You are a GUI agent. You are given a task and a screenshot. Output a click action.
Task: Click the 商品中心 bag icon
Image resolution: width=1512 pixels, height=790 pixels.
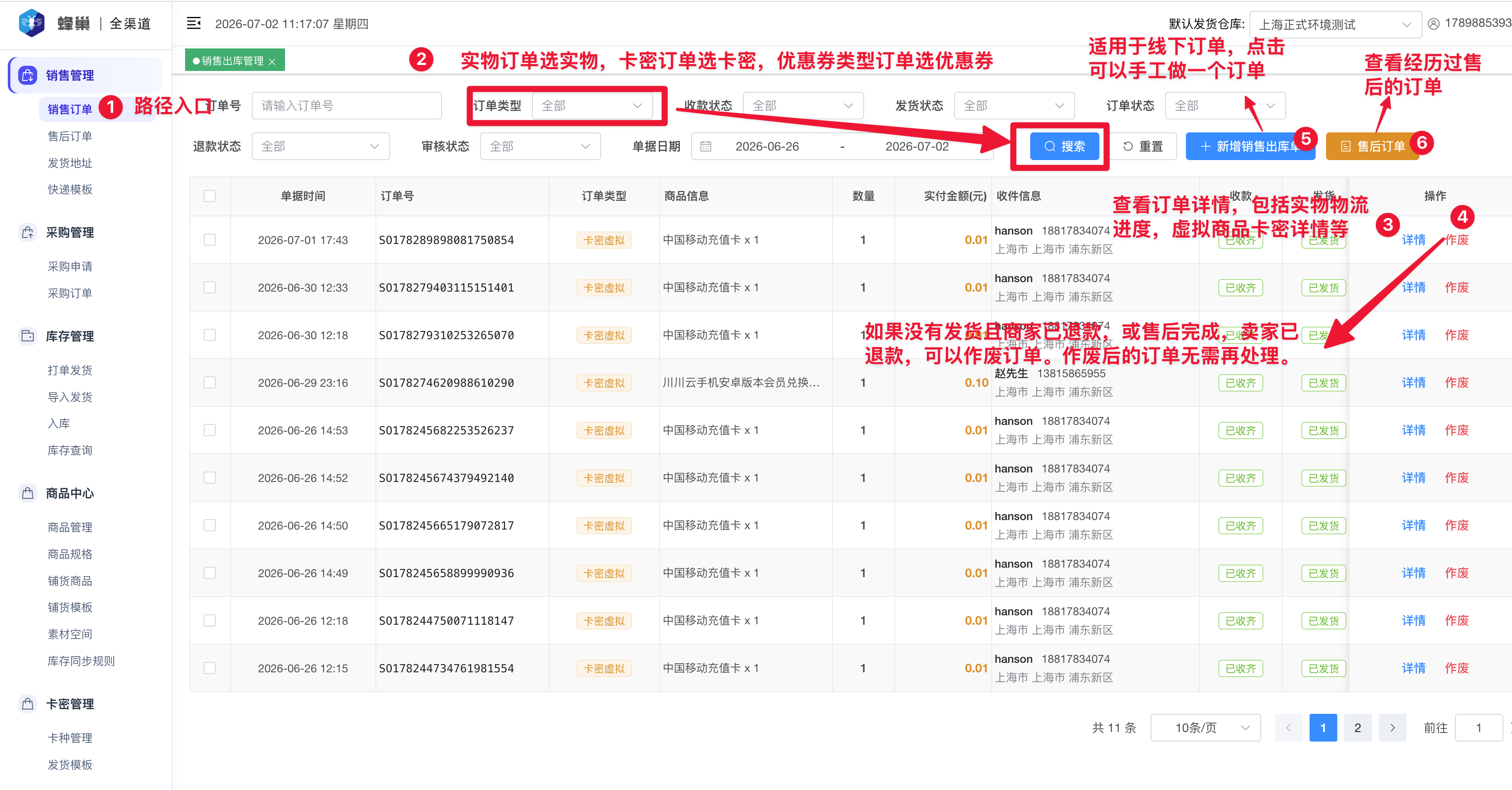[28, 493]
